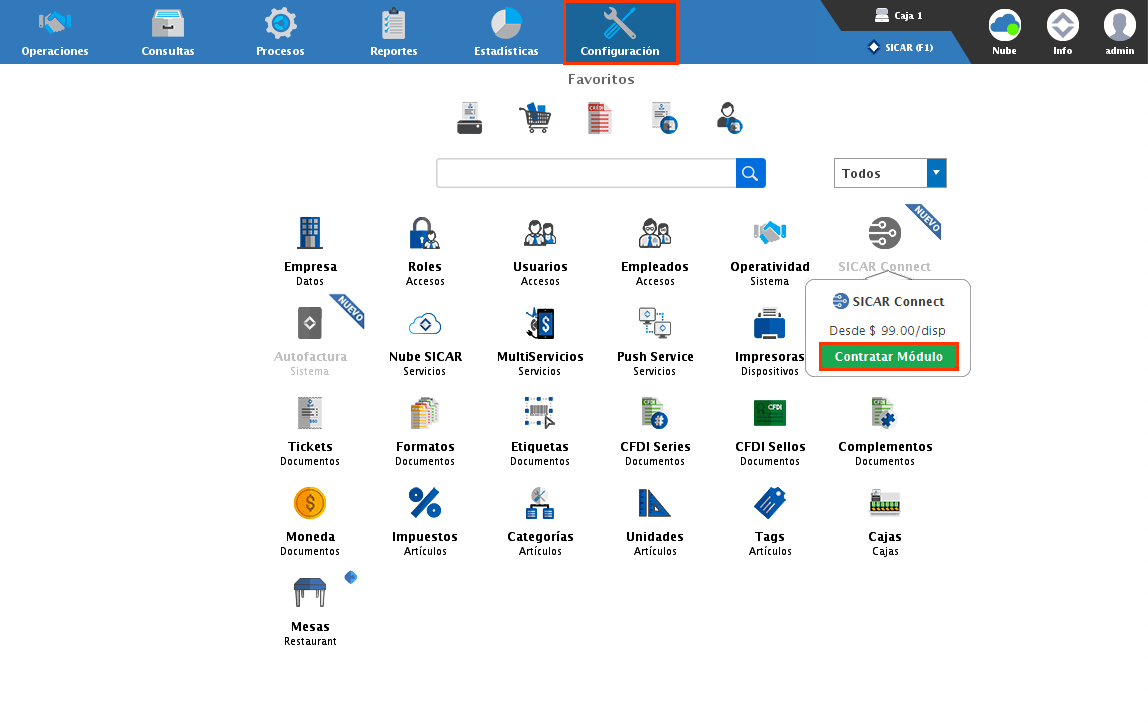The image size is (1148, 726).
Task: Open CFDI Sellos documents
Action: pyautogui.click(x=770, y=414)
